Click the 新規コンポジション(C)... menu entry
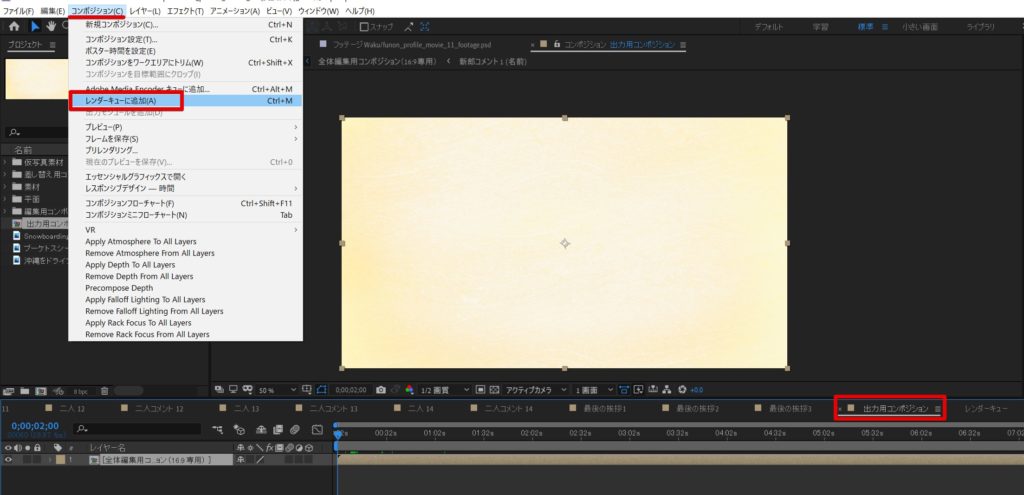Screen dimensions: 1024x495 click(122, 24)
